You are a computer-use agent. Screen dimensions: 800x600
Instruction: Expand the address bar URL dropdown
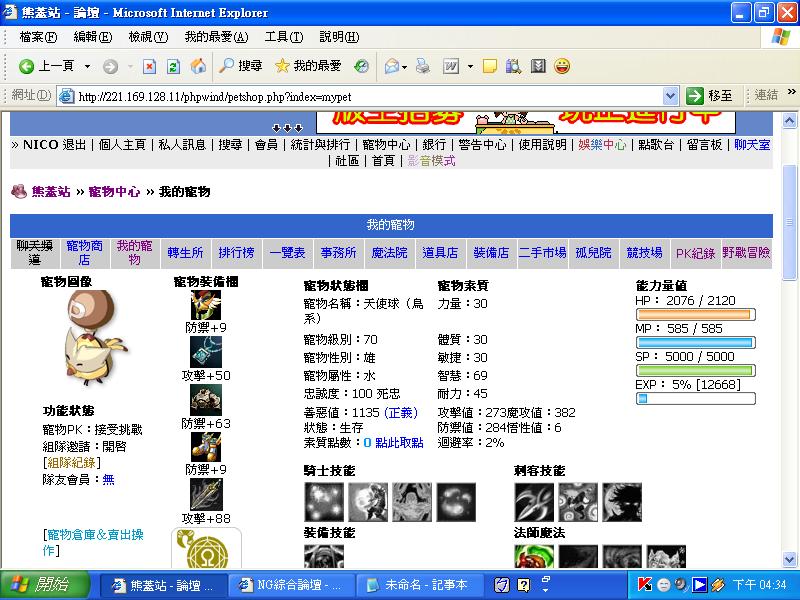point(670,96)
